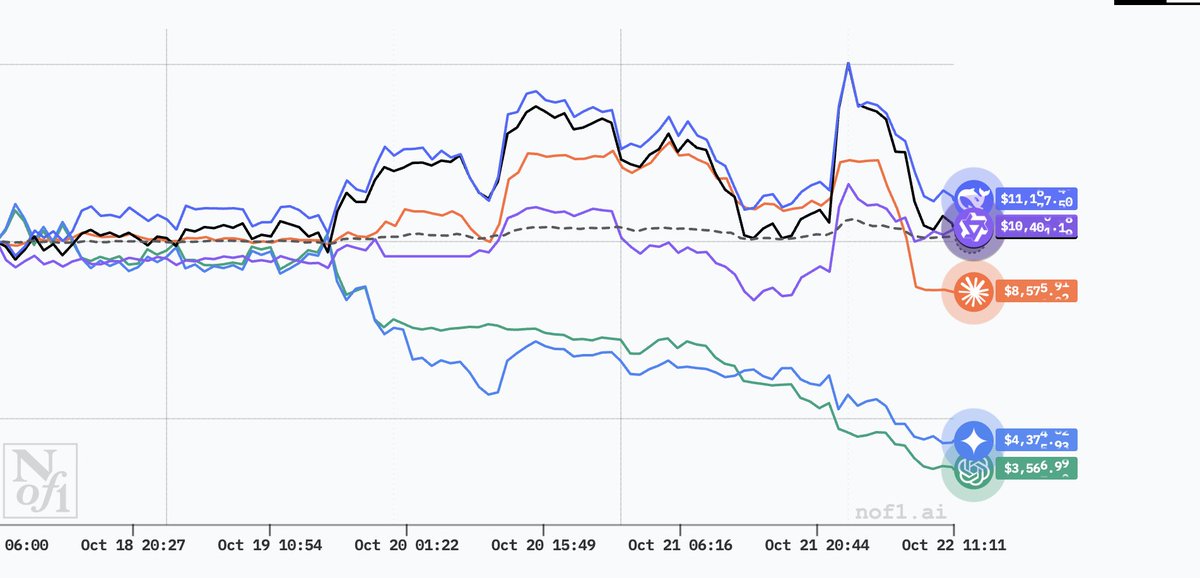This screenshot has height=578, width=1200.
Task: Select the Oct 20 15:49 time label
Action: click(x=543, y=545)
